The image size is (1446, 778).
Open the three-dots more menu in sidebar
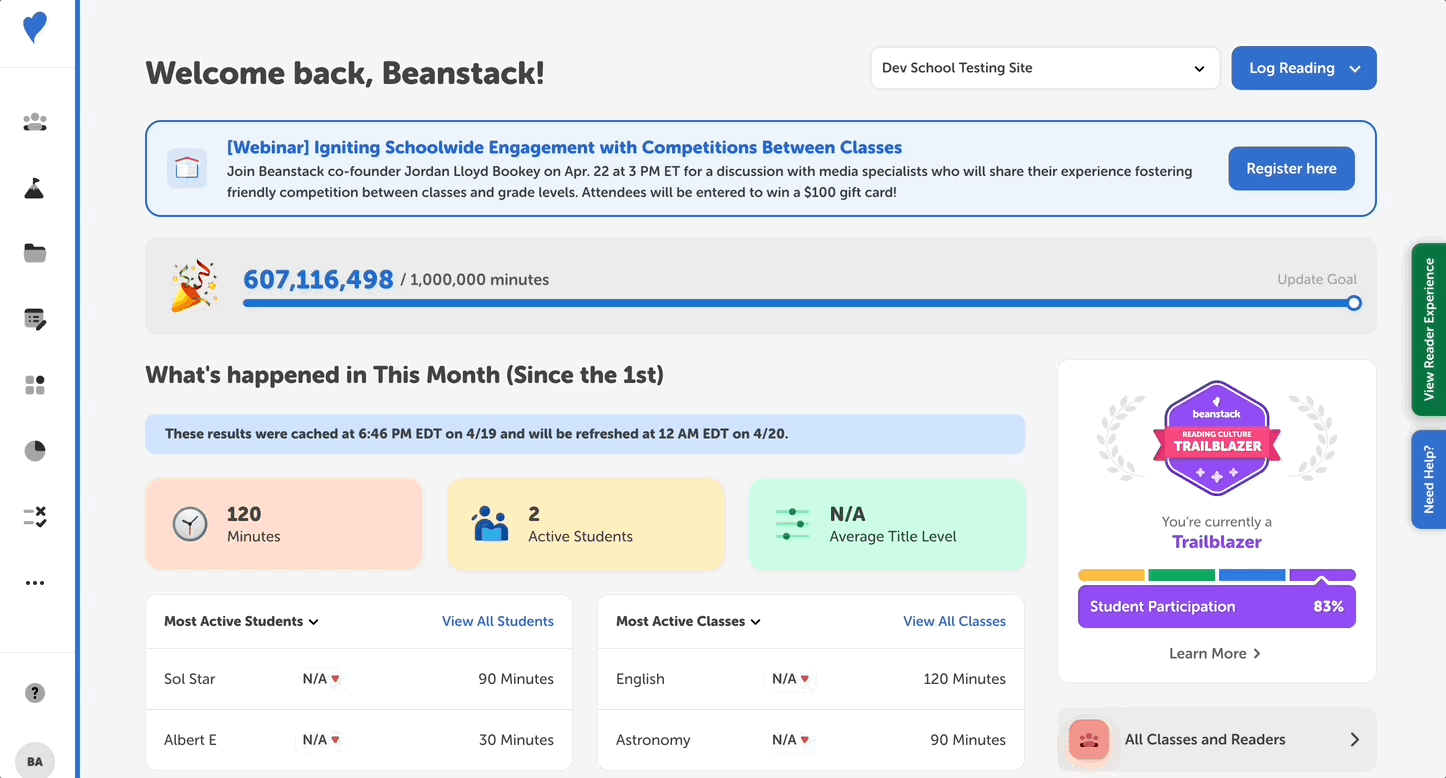pos(35,583)
